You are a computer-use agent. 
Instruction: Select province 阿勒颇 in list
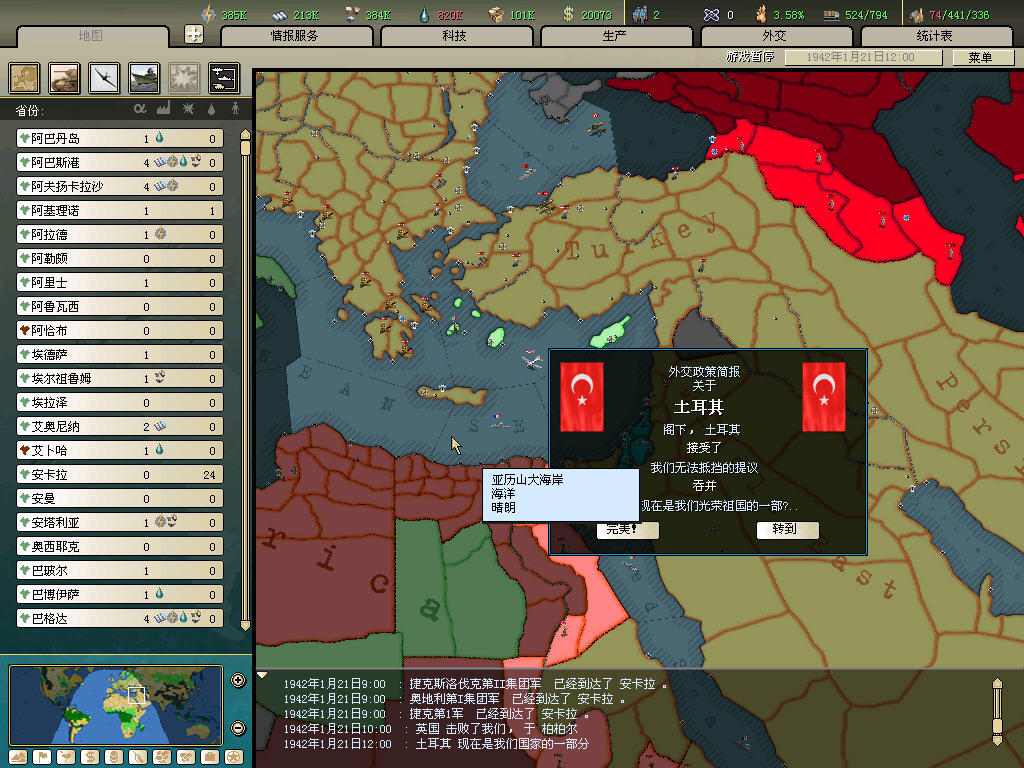120,259
